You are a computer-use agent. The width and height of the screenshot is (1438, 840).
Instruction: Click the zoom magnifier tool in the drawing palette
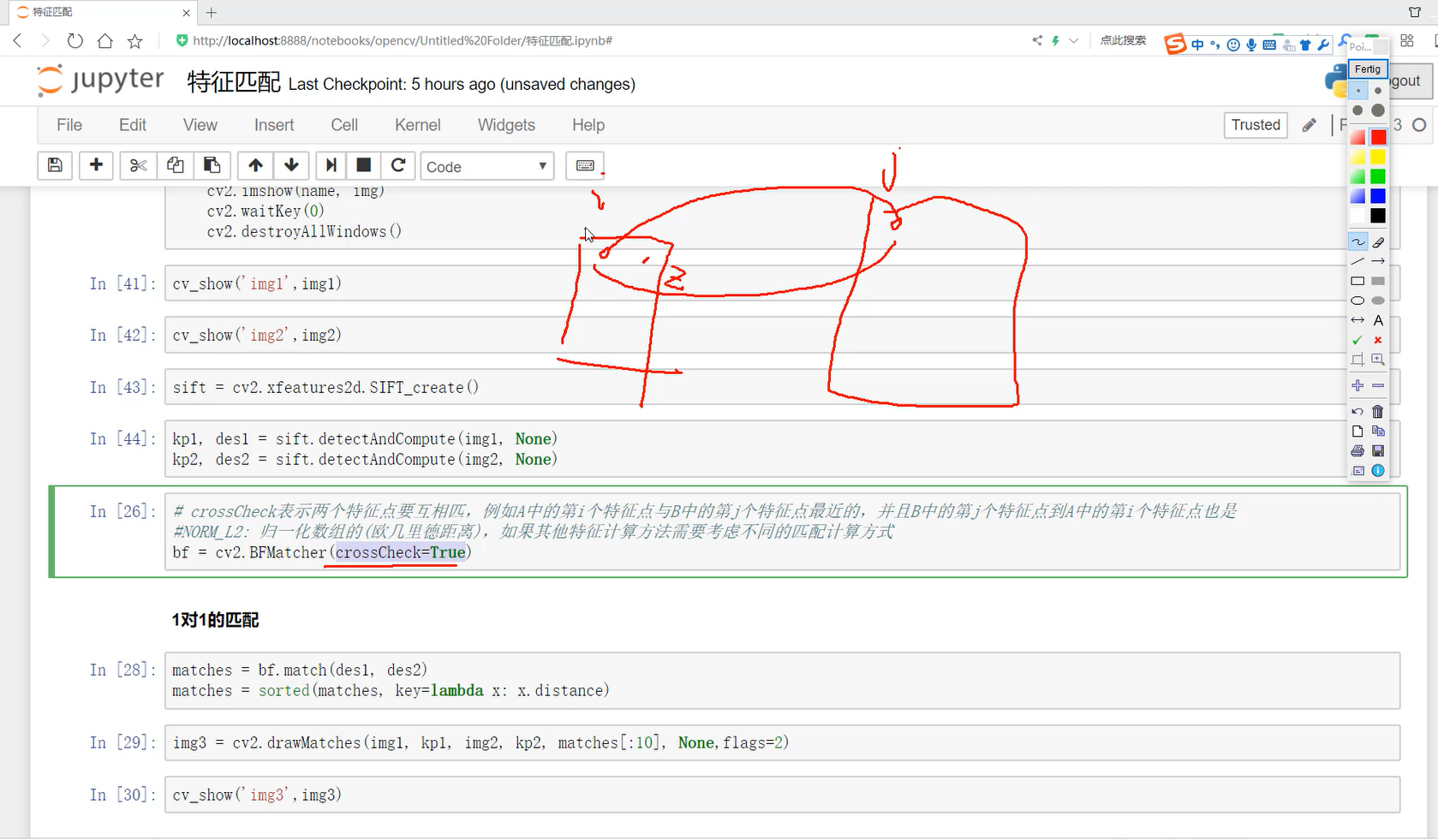point(1378,360)
